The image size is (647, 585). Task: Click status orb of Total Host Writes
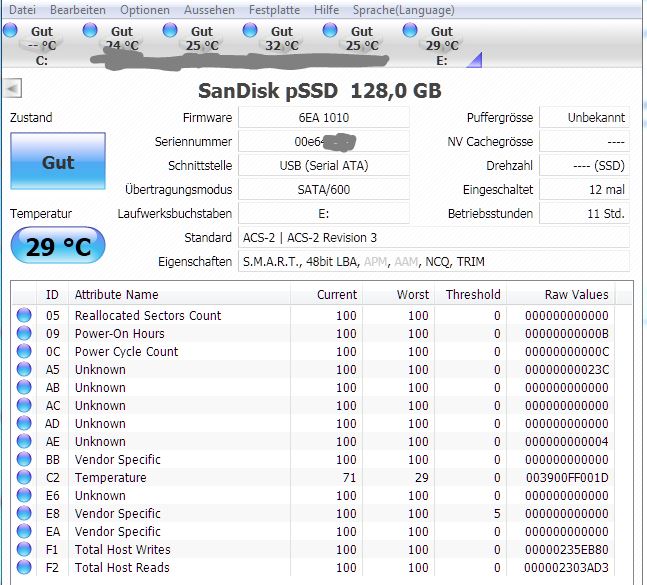point(24,549)
